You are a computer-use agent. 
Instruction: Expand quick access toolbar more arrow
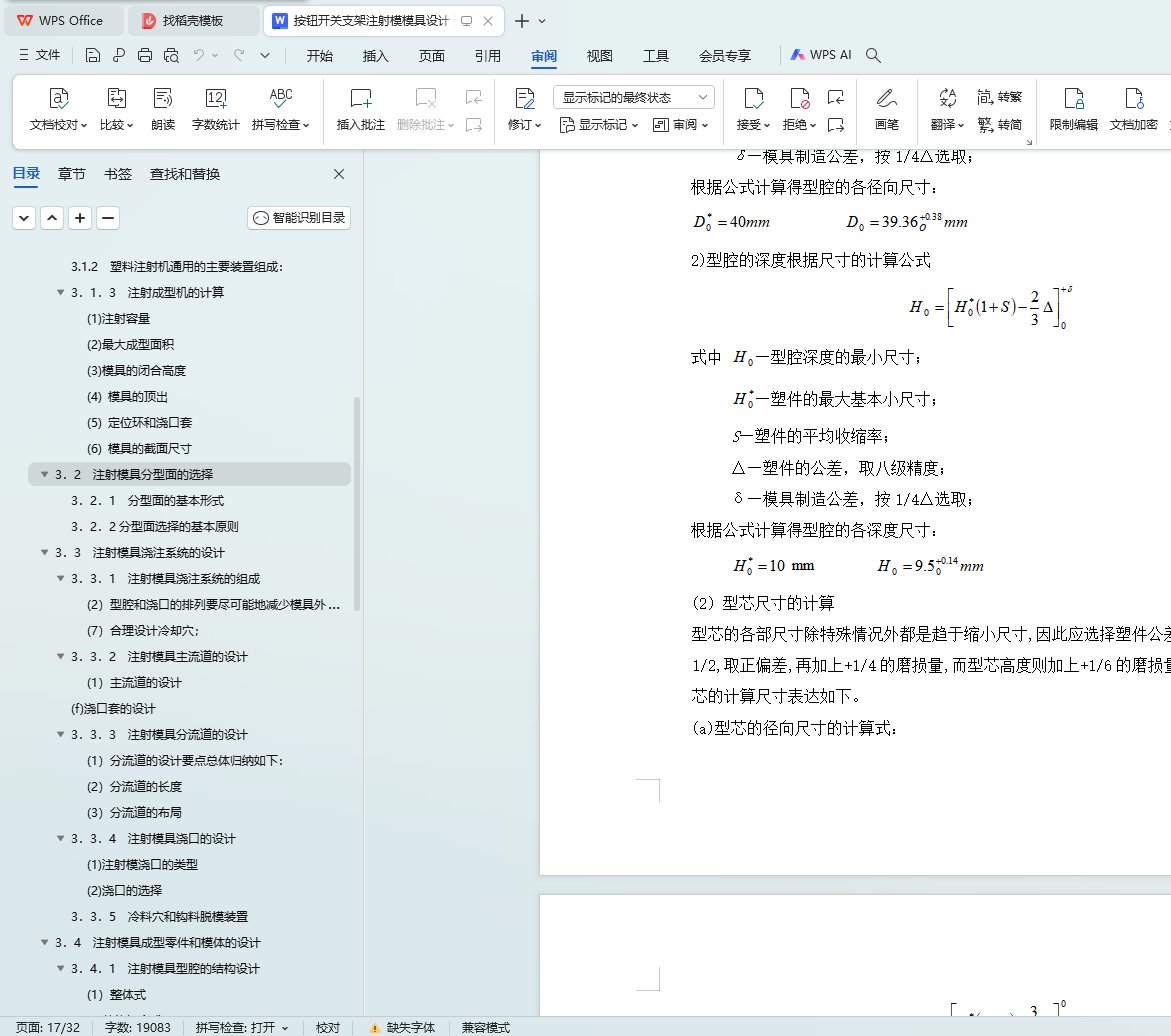[265, 55]
